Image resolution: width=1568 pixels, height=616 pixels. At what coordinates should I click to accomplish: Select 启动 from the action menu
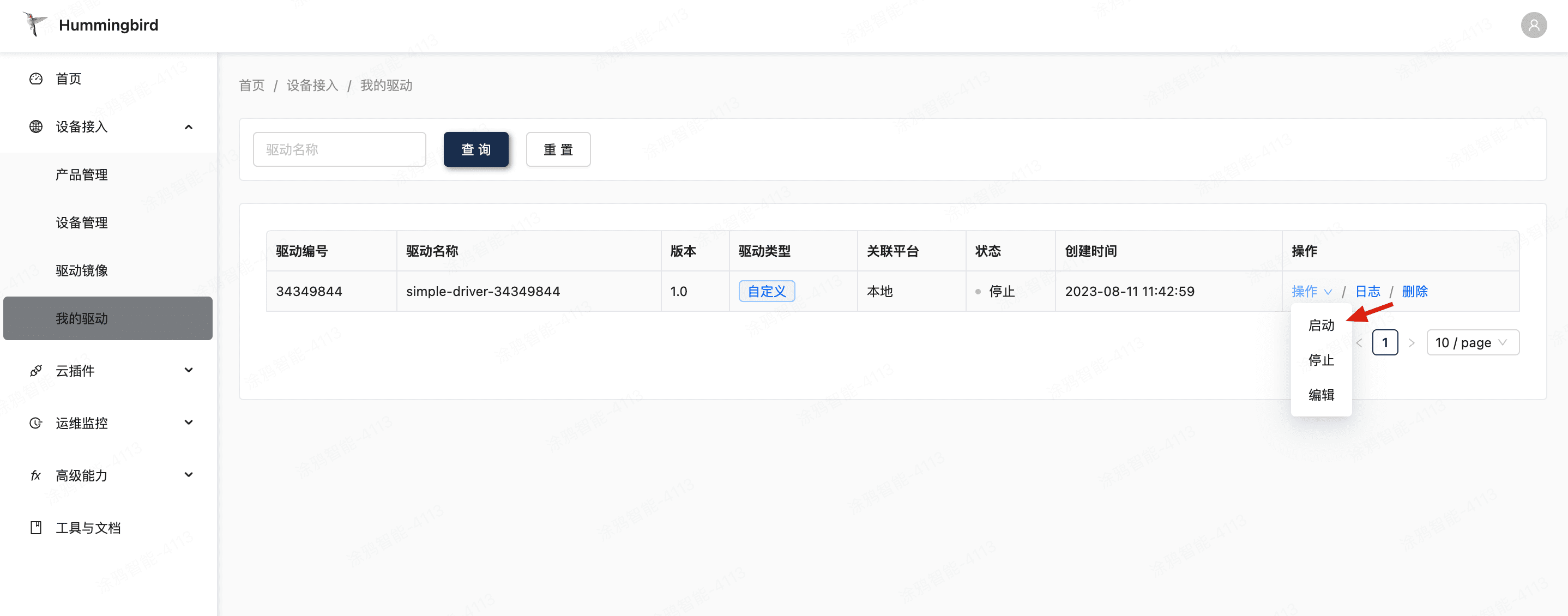point(1321,325)
